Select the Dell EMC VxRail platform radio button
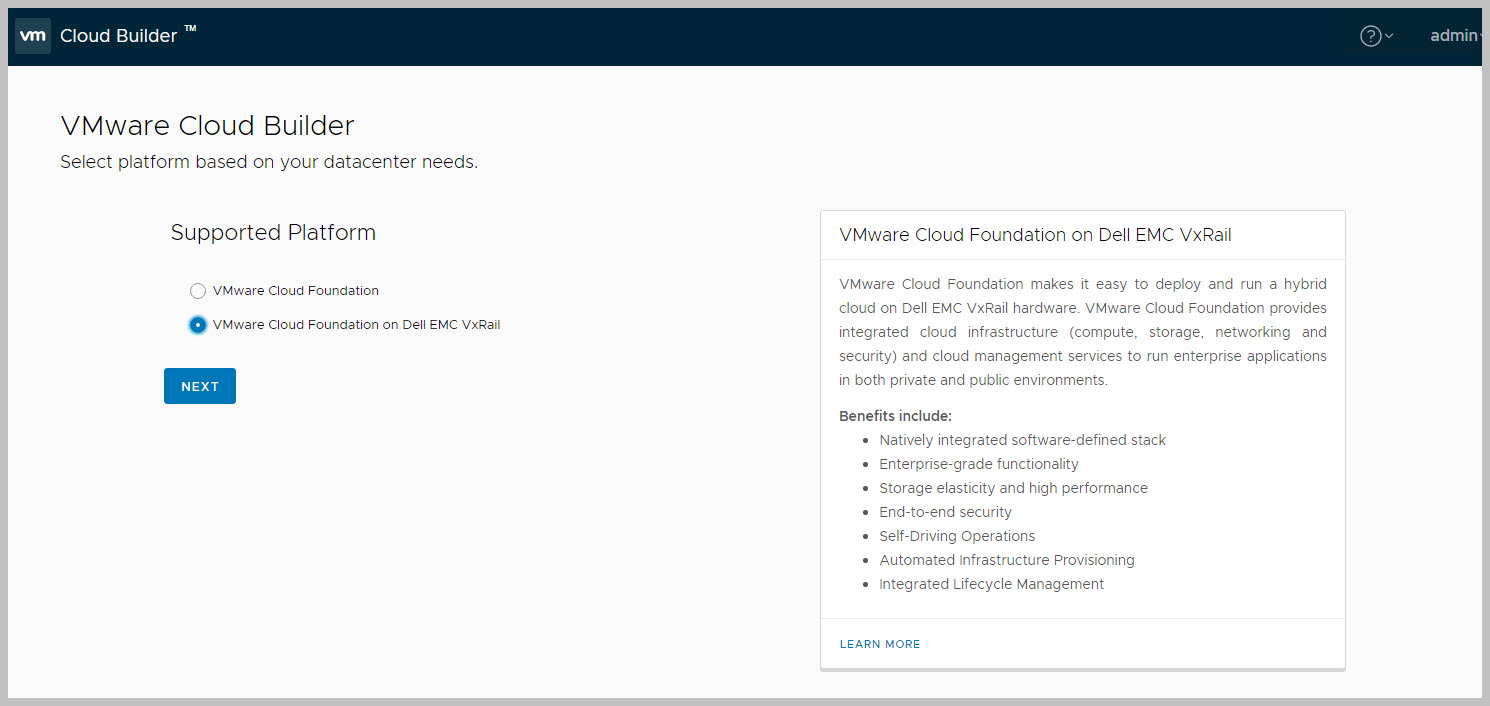This screenshot has width=1490, height=706. (x=198, y=325)
